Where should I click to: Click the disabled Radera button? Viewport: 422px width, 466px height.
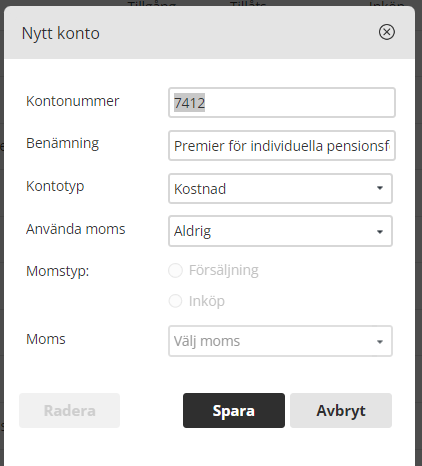(x=69, y=410)
